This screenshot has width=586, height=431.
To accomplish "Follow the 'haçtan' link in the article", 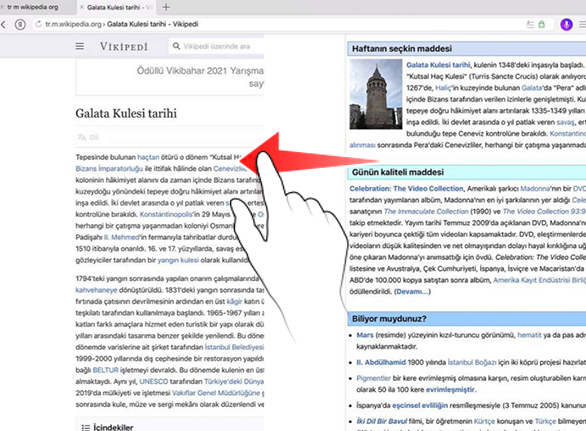I will [148, 157].
